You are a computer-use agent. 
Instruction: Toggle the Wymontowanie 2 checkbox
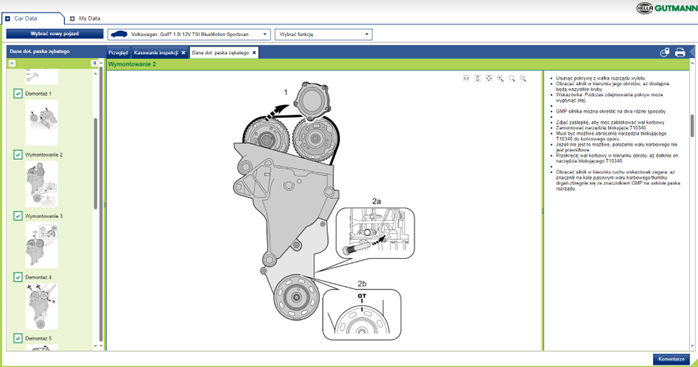click(18, 155)
